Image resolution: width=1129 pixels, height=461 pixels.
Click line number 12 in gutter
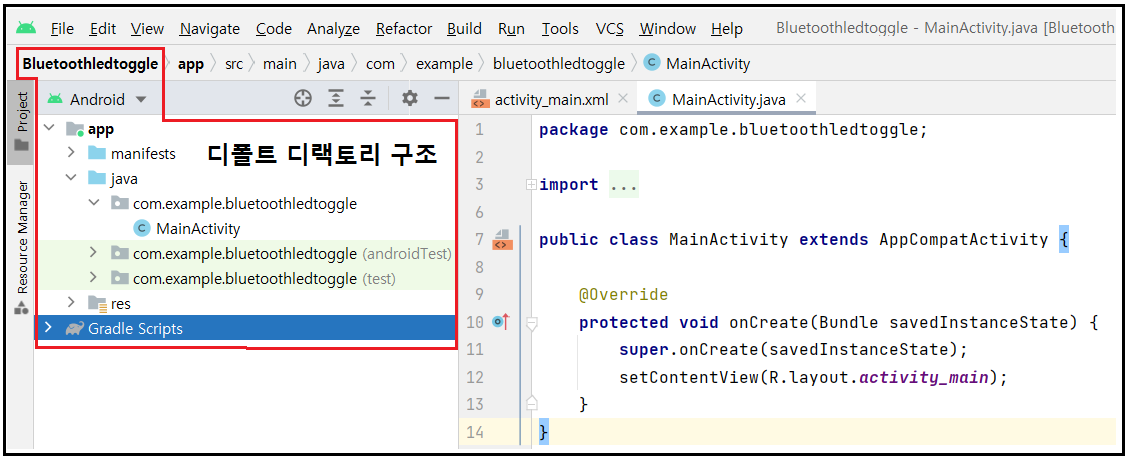click(x=474, y=377)
